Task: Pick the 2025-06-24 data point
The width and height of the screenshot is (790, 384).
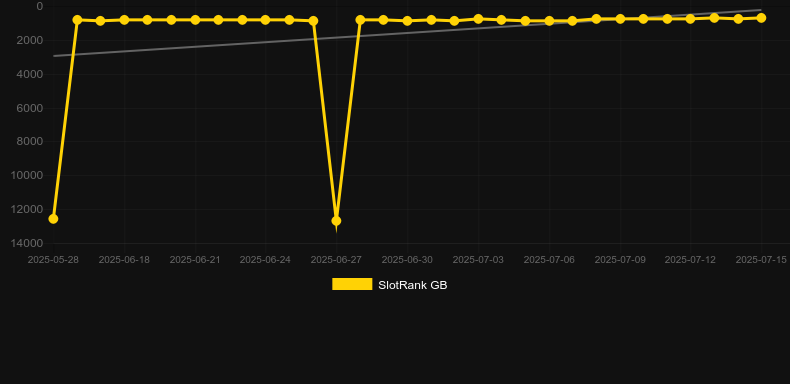Action: [x=266, y=20]
